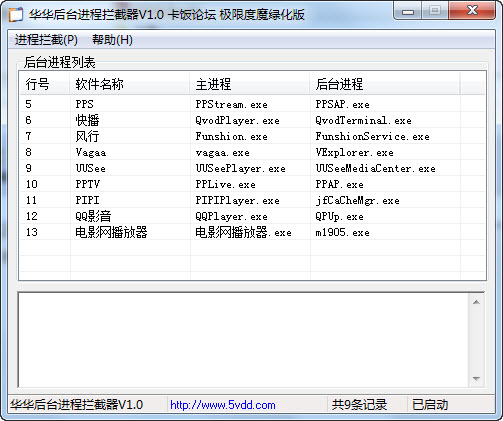Click inside the empty log text area
The width and height of the screenshot is (503, 421).
point(243,340)
